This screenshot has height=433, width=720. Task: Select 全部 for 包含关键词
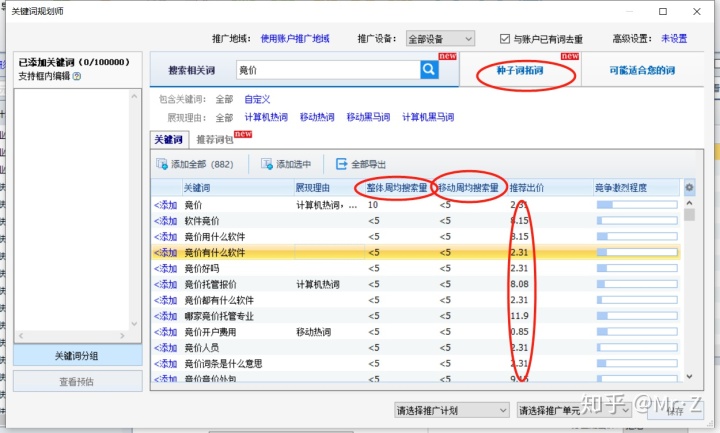(x=224, y=99)
